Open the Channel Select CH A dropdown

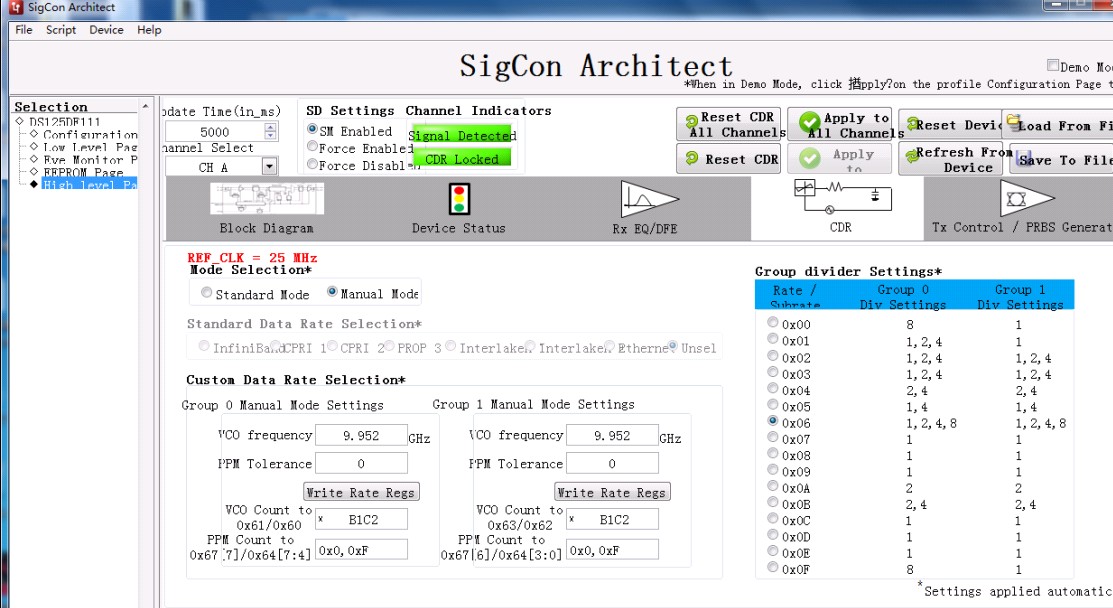(x=269, y=167)
